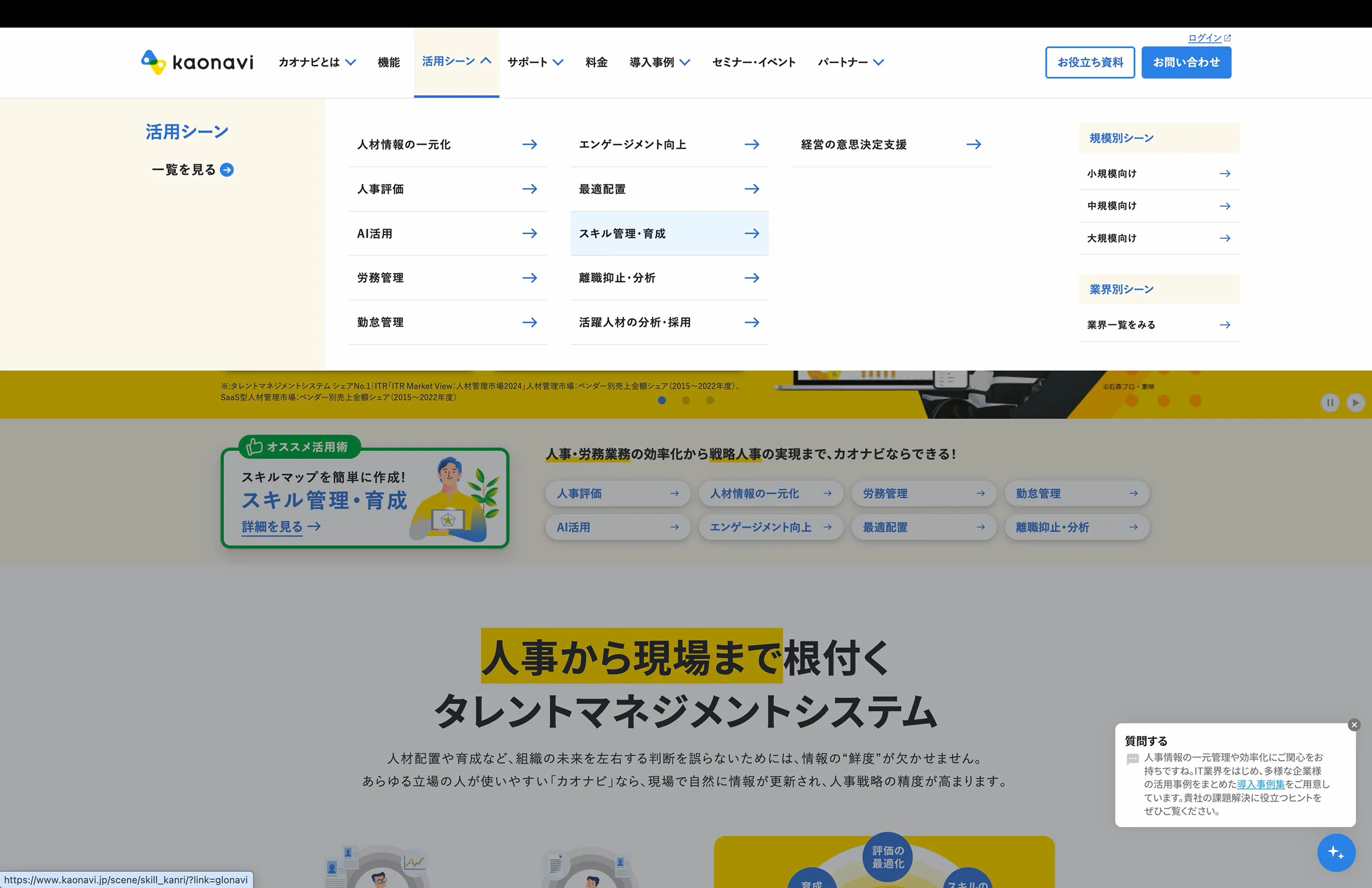This screenshot has width=1372, height=888.
Task: Click the お問い合わせ button
Action: click(x=1186, y=62)
